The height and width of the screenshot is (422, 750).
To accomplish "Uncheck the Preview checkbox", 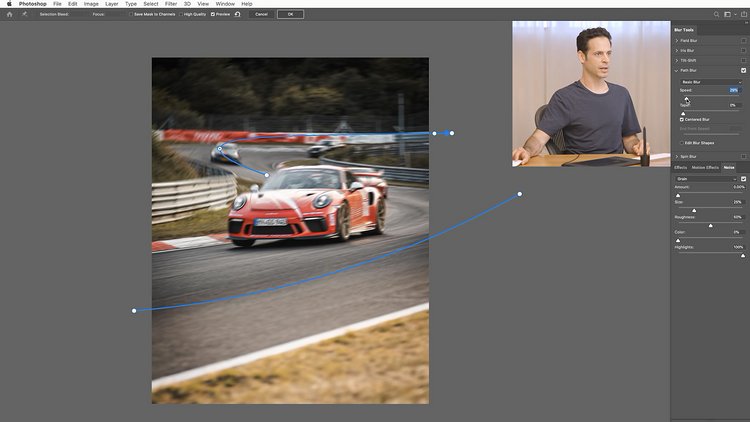I will point(213,14).
